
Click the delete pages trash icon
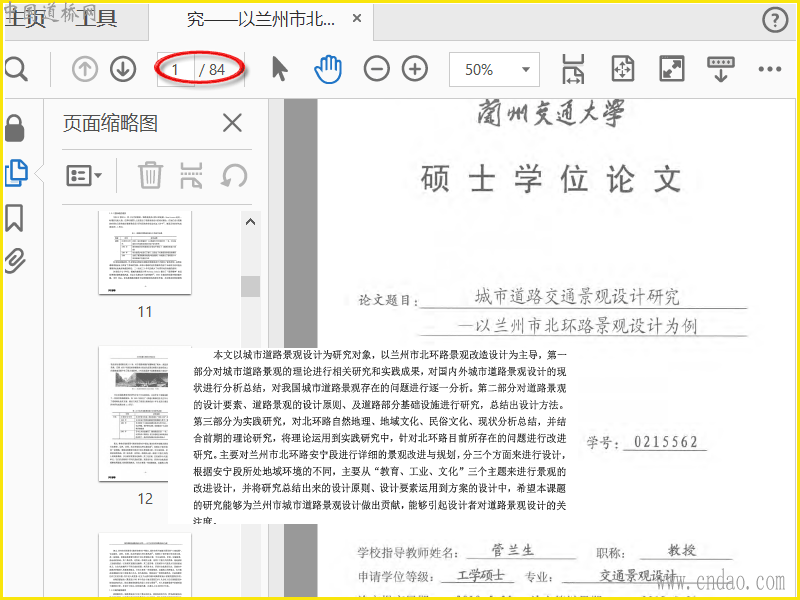pos(151,176)
